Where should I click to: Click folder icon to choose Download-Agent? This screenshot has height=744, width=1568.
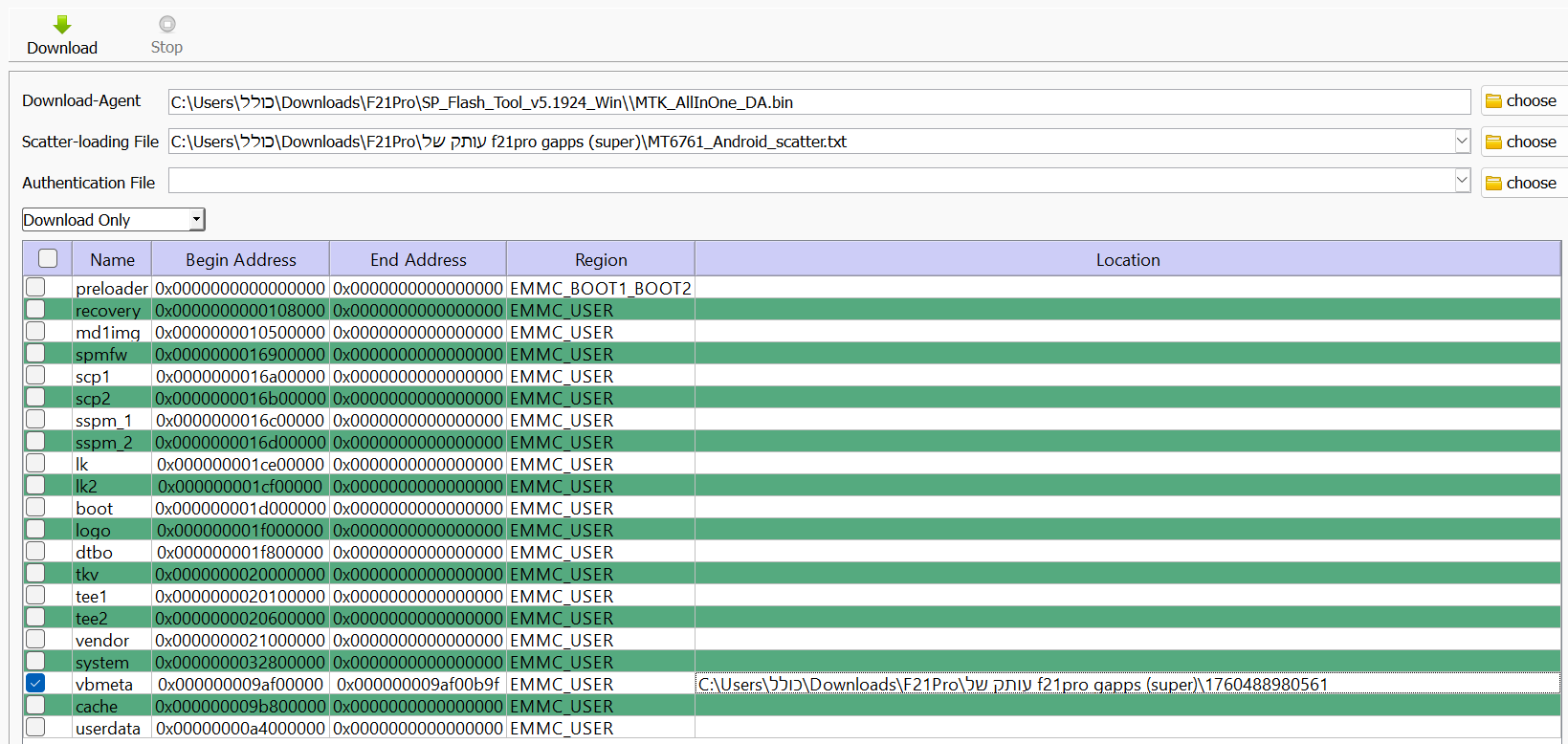click(x=1493, y=101)
